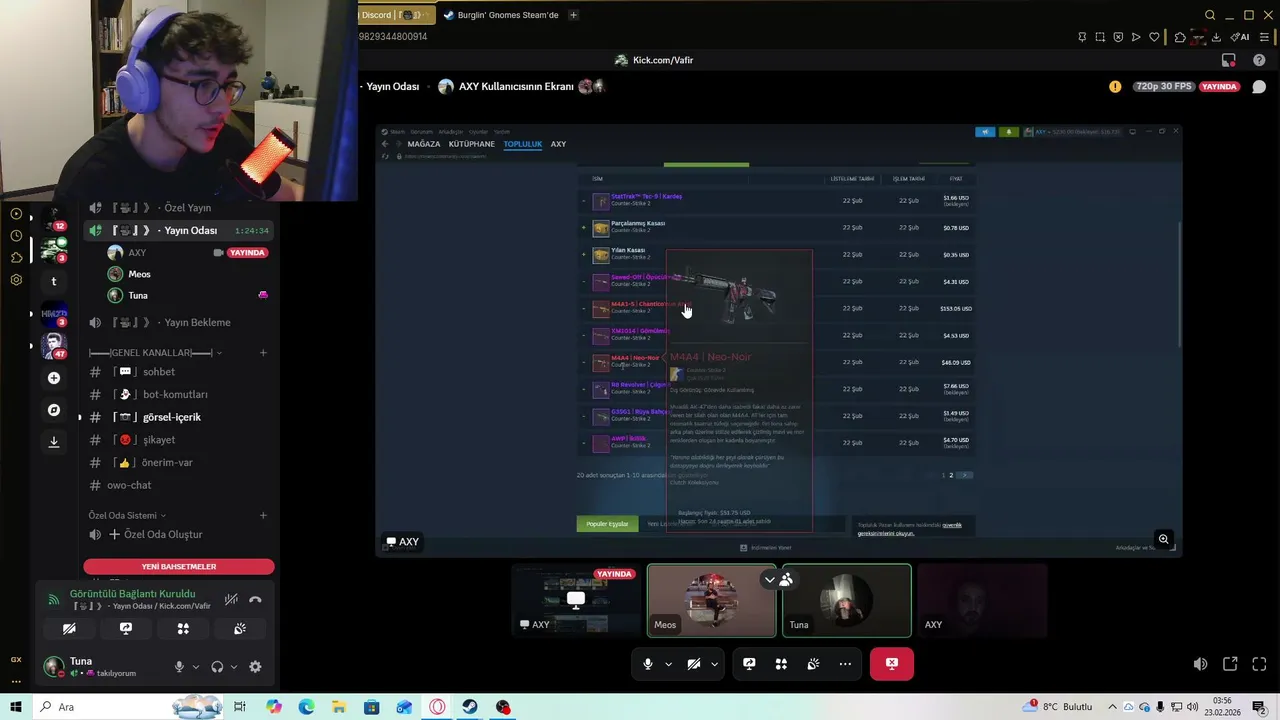Deafen with headphone icon in user panel
Viewport: 1280px width, 720px height.
(x=217, y=667)
